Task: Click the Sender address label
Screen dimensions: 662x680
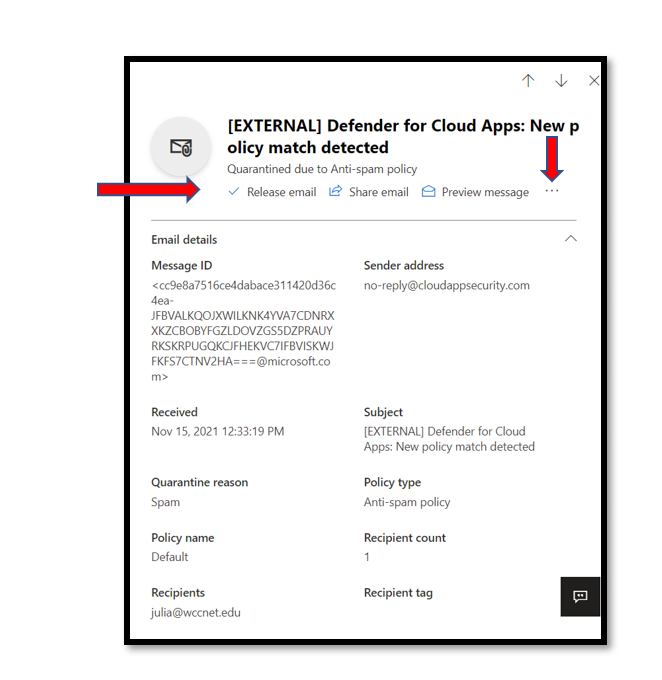Action: (404, 265)
